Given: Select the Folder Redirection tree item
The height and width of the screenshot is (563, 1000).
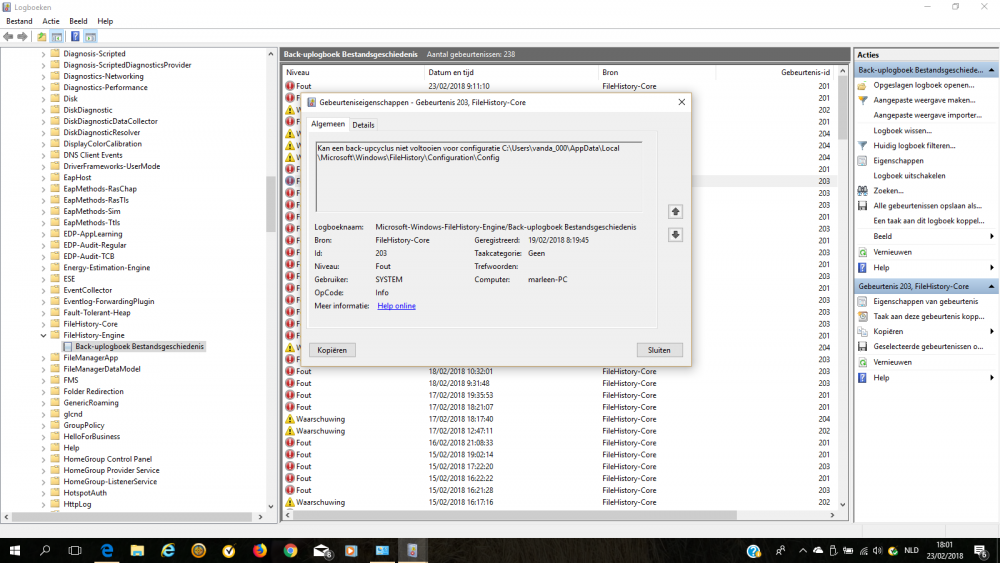Looking at the screenshot, I should coord(93,391).
